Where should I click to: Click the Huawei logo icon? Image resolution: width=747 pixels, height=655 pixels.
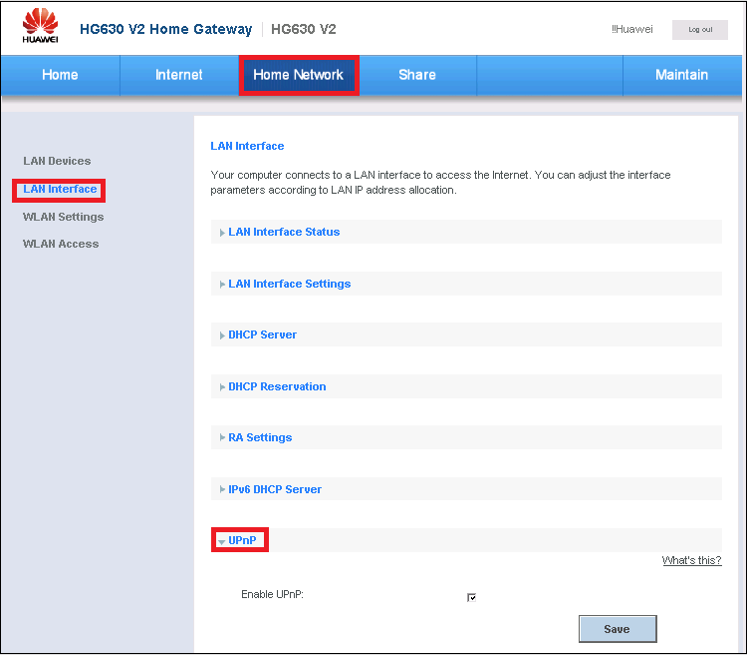(40, 27)
